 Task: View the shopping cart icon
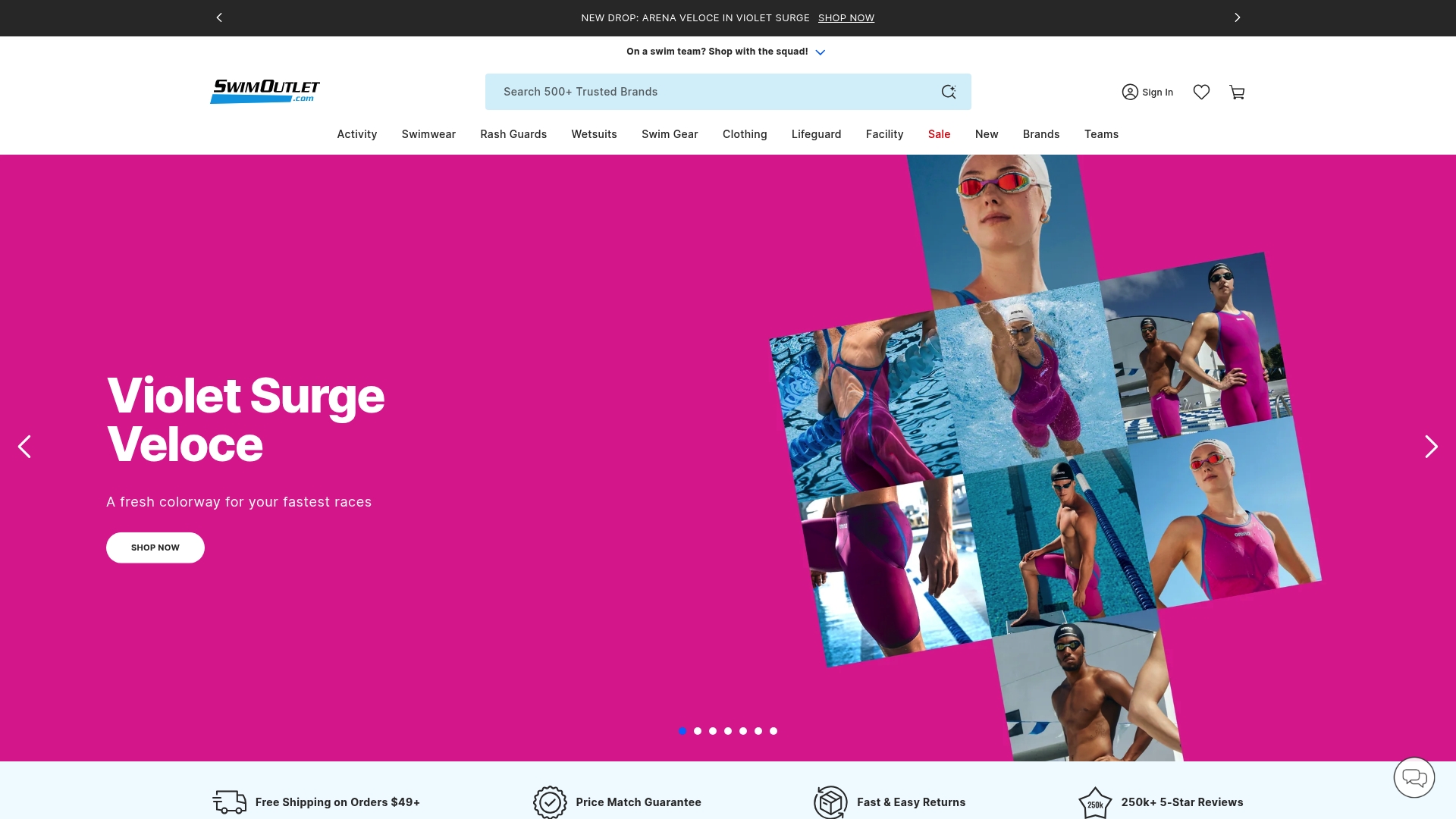(x=1237, y=92)
